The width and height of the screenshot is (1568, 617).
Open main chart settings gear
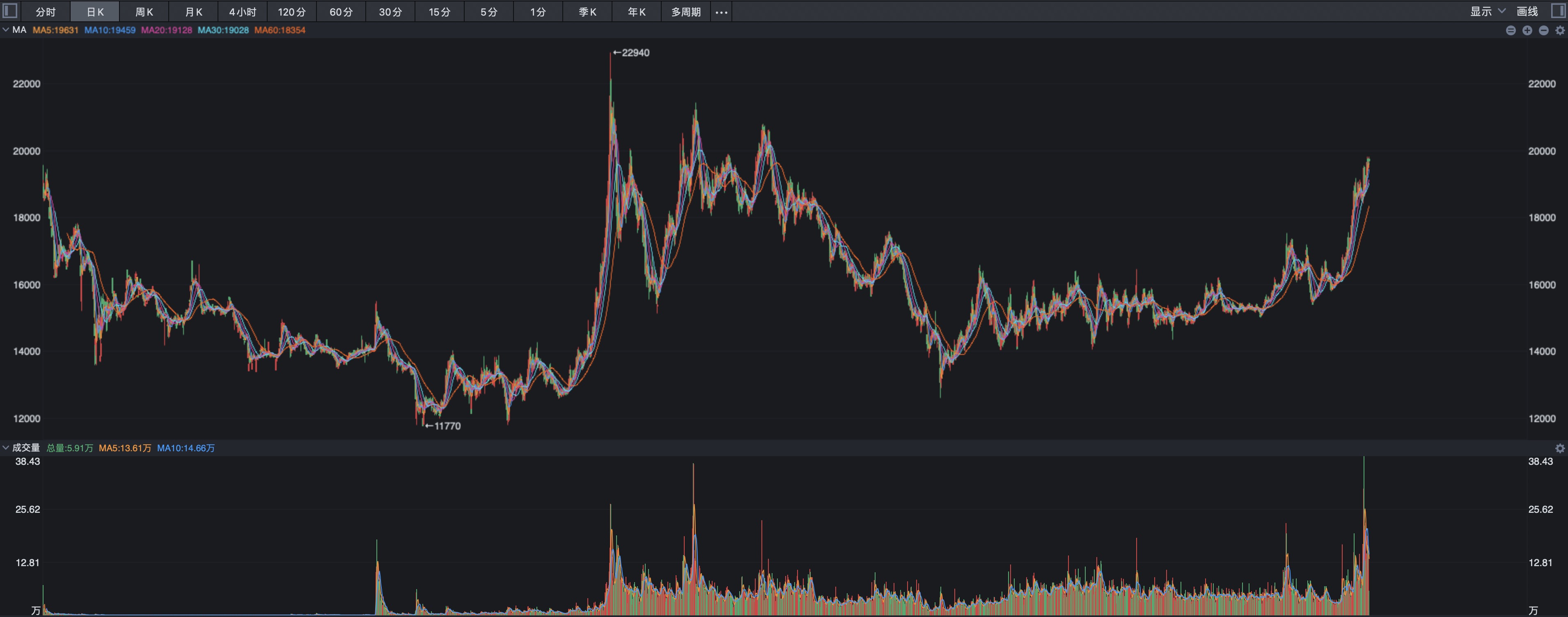(1560, 30)
